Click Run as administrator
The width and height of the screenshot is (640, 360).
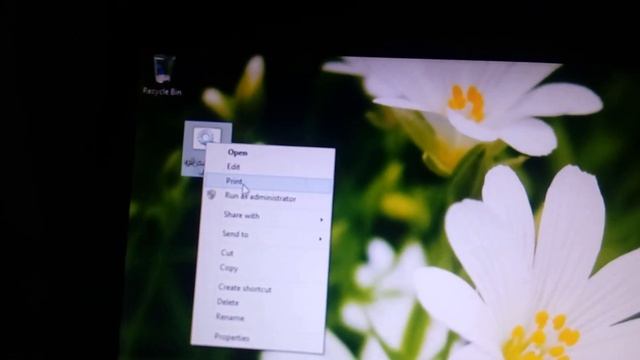[x=260, y=198]
